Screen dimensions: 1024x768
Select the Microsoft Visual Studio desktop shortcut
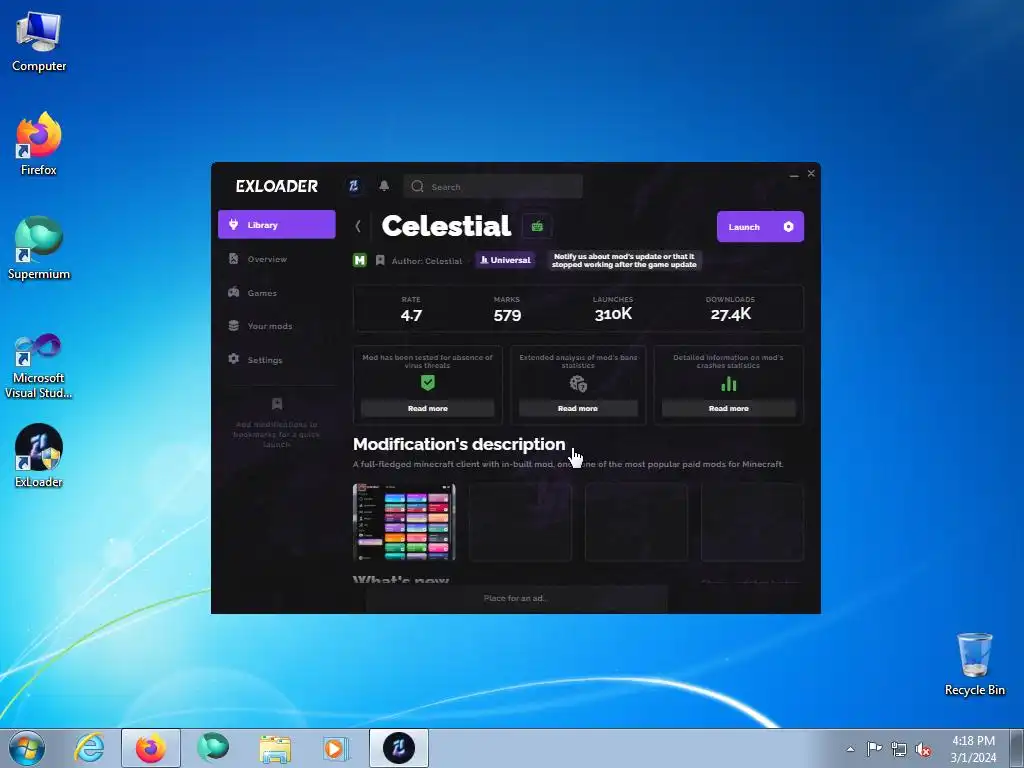click(x=39, y=366)
